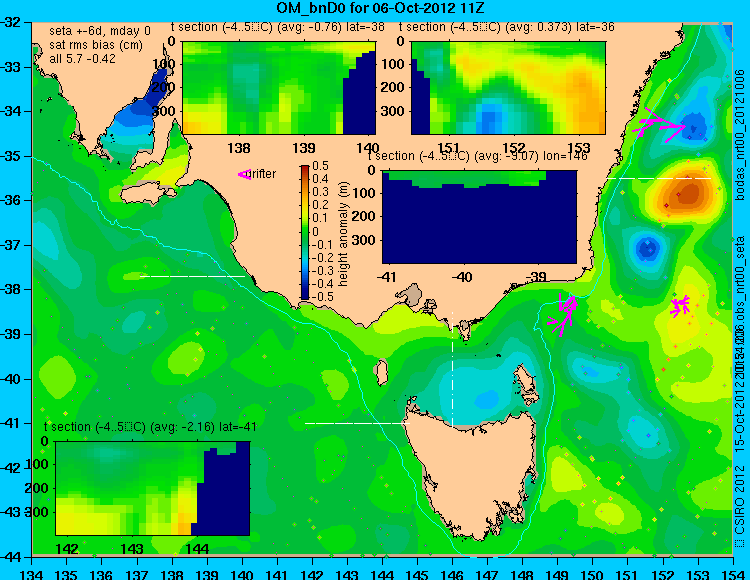Click the white dashed section line along lon 146
Viewport: 750px width, 580px height.
[x=452, y=369]
